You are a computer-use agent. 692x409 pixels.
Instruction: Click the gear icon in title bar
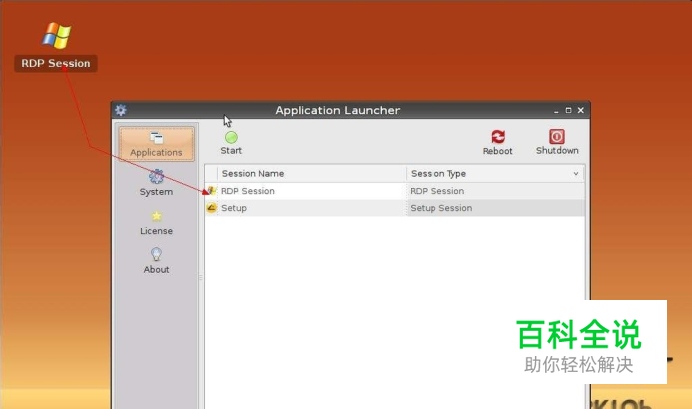(x=121, y=110)
